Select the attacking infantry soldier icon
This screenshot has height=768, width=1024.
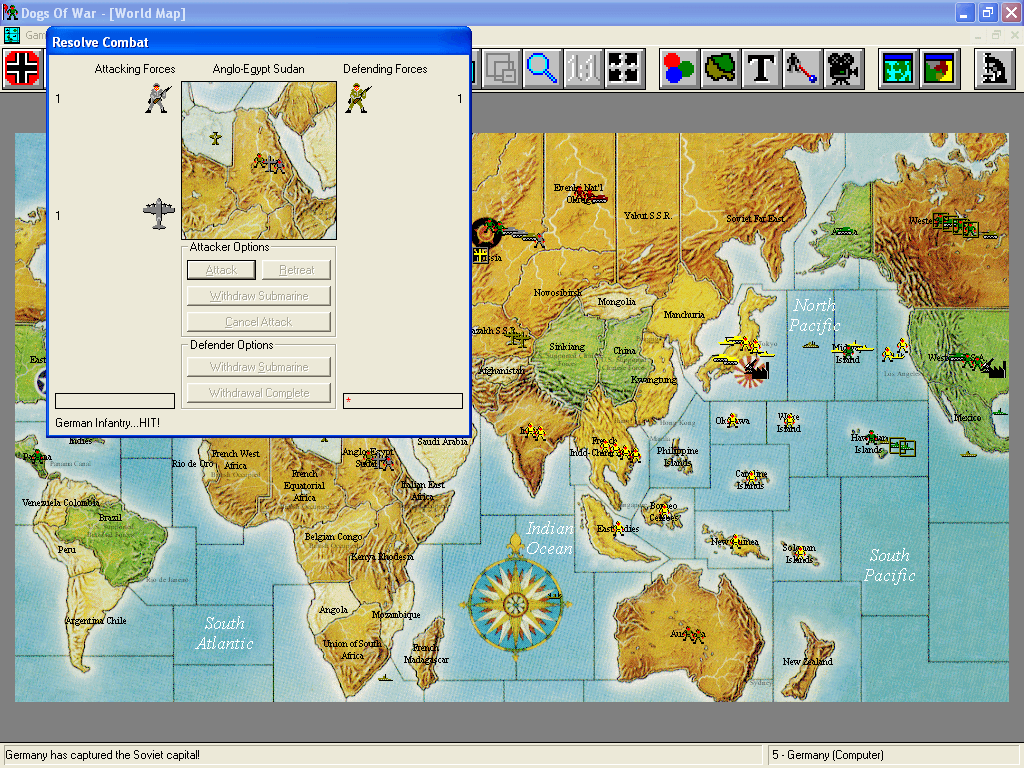(157, 99)
